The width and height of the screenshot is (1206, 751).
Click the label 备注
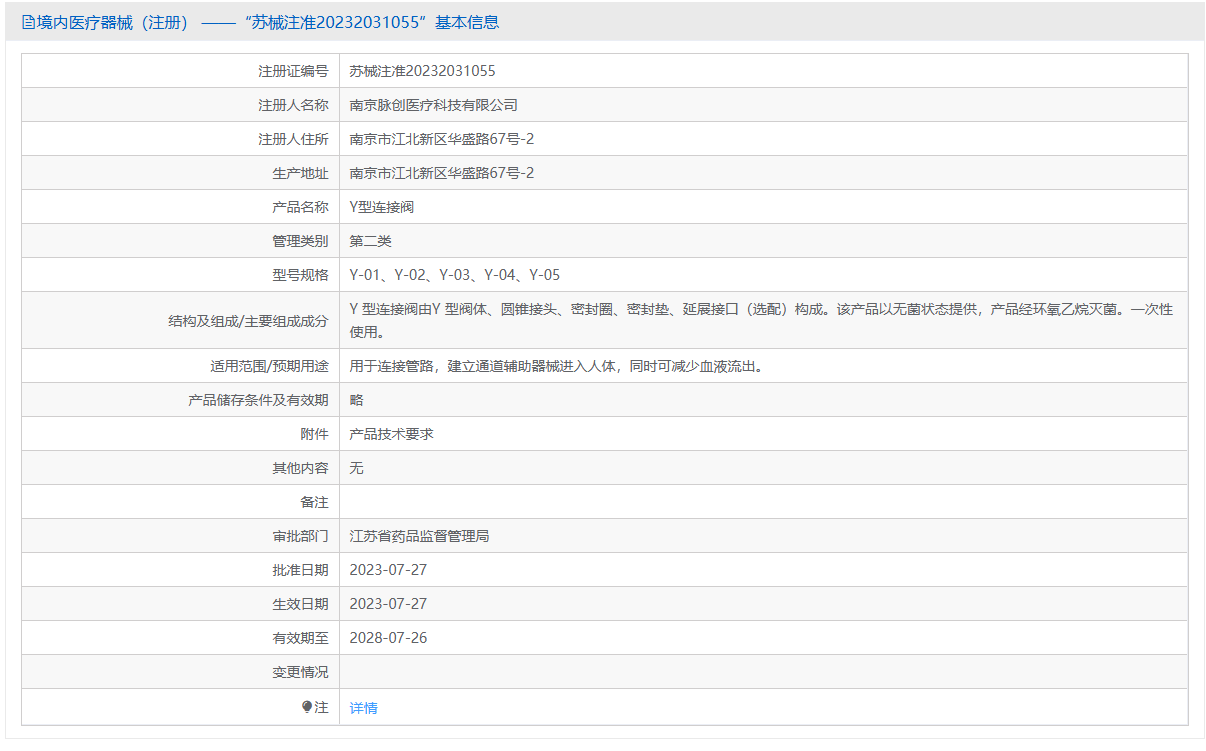[x=314, y=502]
